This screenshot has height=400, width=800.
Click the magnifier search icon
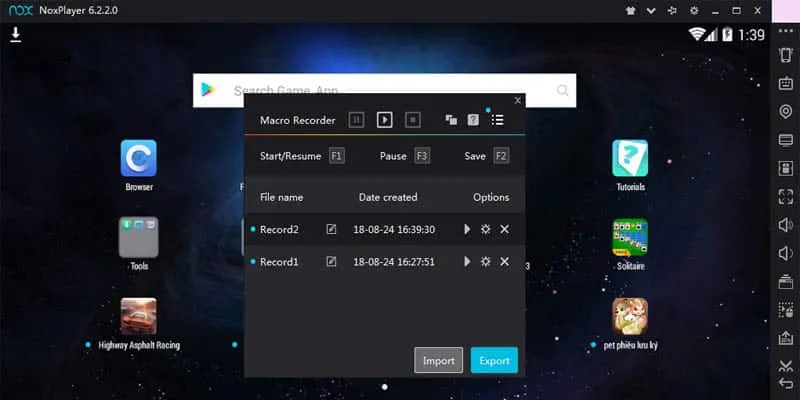tap(562, 90)
